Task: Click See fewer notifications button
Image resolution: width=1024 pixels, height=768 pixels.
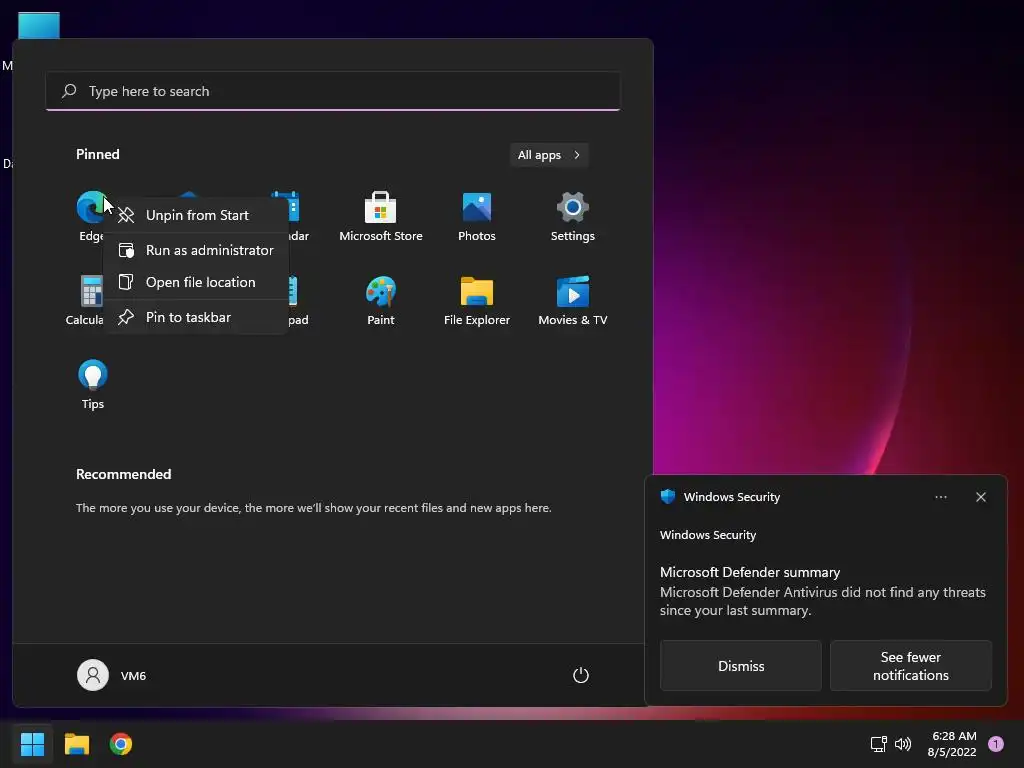Action: point(910,665)
